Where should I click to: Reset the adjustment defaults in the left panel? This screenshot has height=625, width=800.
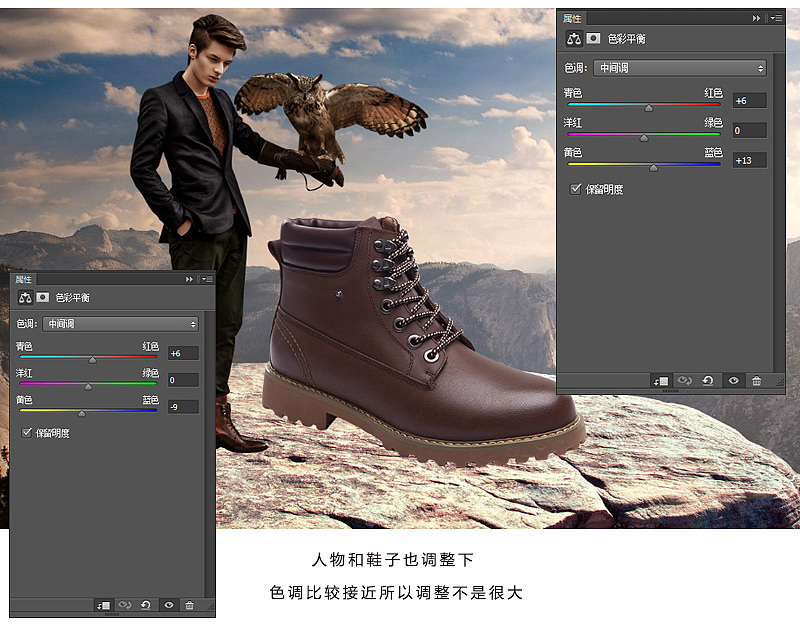[146, 605]
